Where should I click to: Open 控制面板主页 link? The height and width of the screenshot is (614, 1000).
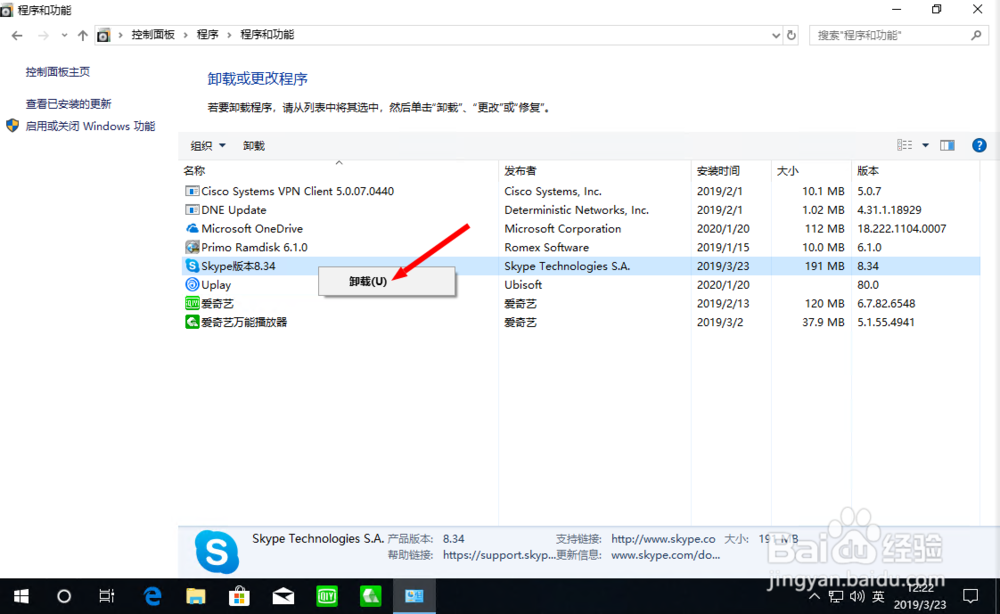point(57,72)
